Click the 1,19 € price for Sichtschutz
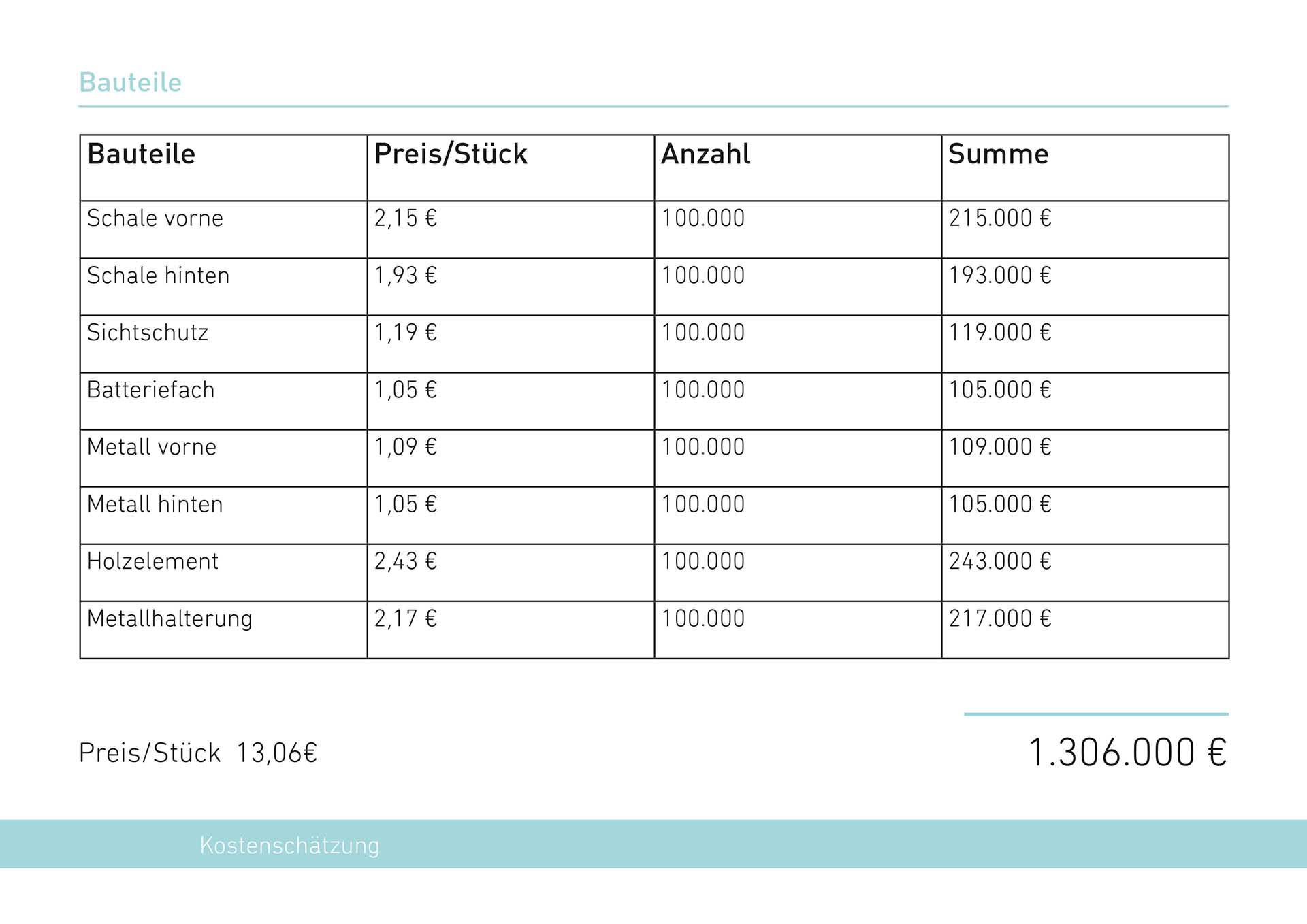 (x=406, y=333)
